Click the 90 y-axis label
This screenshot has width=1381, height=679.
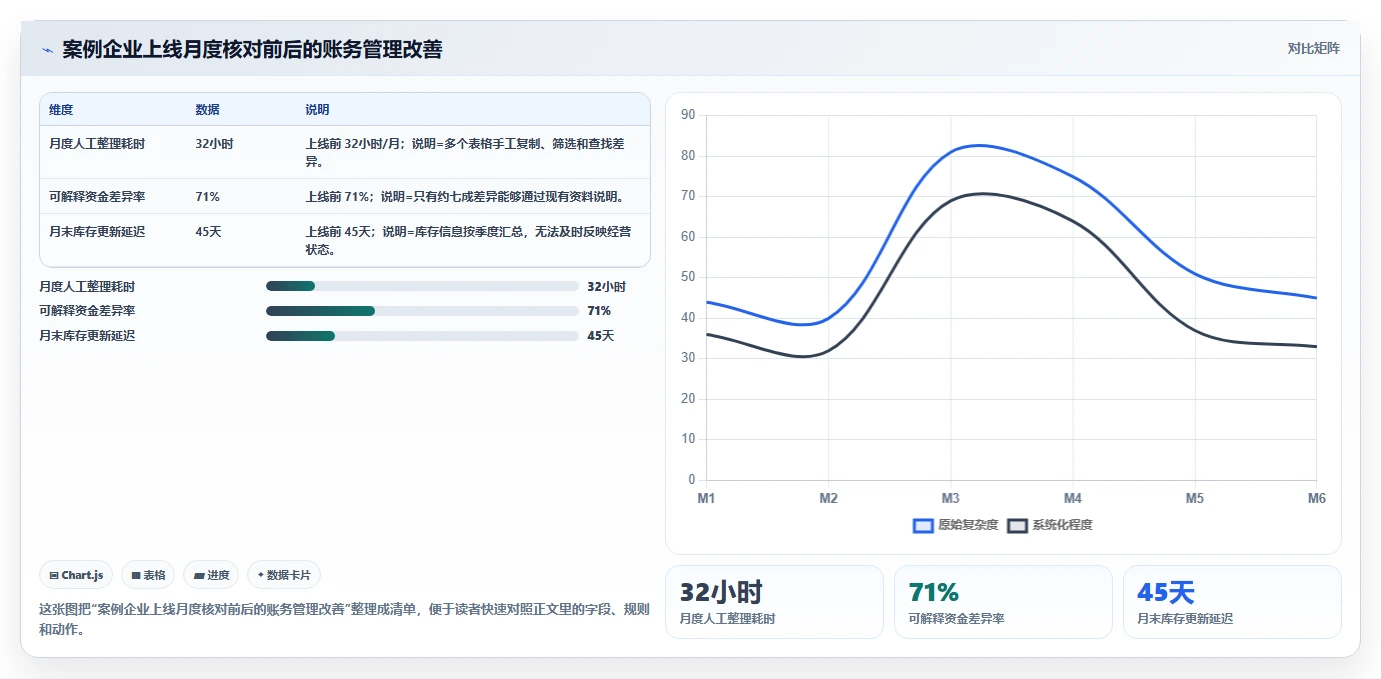click(688, 115)
